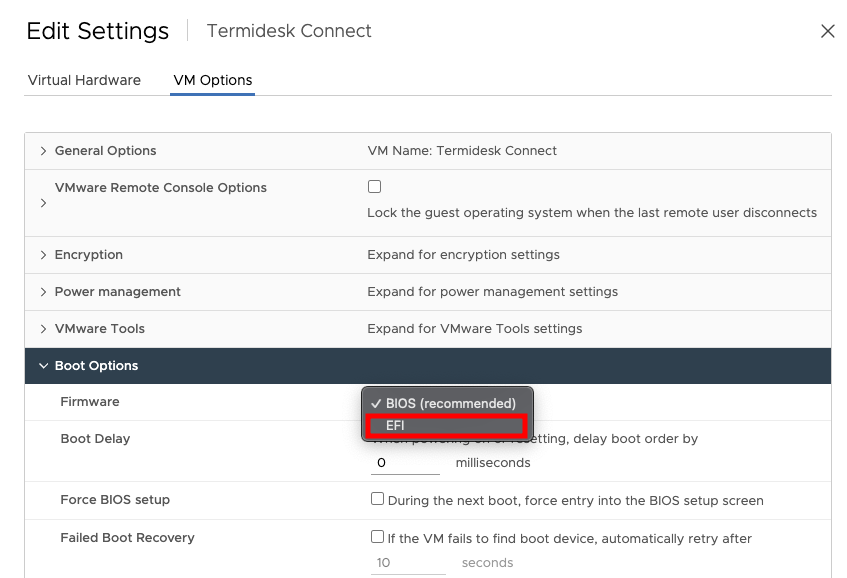Screen dimensions: 847x578
Task: Switch to the Virtual Hardware tab
Action: point(84,80)
